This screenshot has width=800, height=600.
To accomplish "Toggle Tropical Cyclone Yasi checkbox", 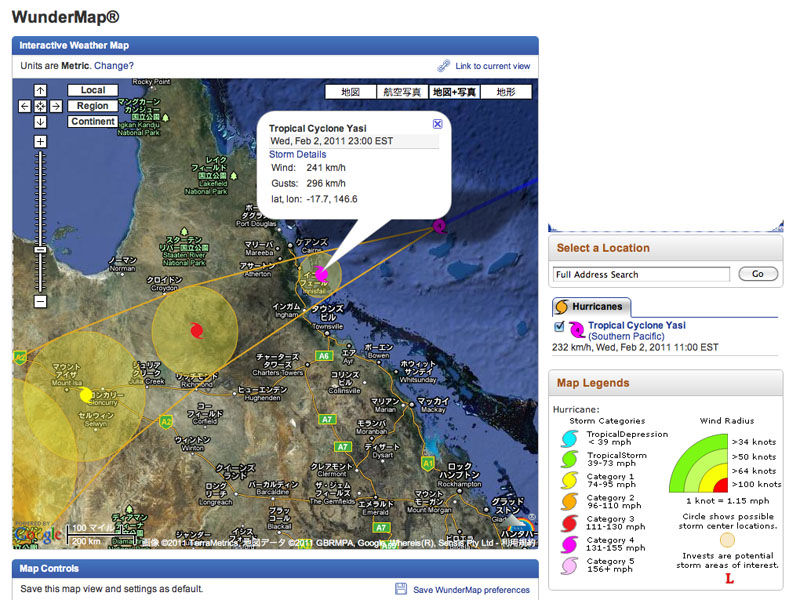I will (559, 327).
